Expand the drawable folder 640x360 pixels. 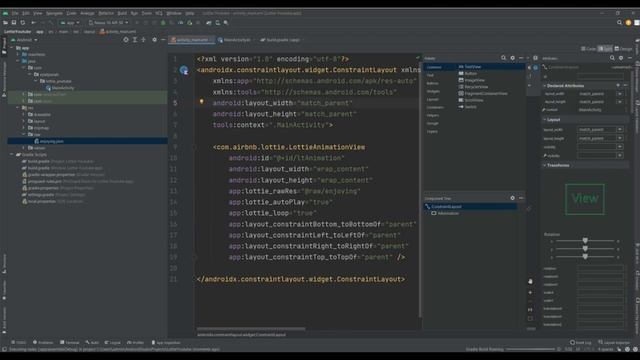(x=24, y=115)
